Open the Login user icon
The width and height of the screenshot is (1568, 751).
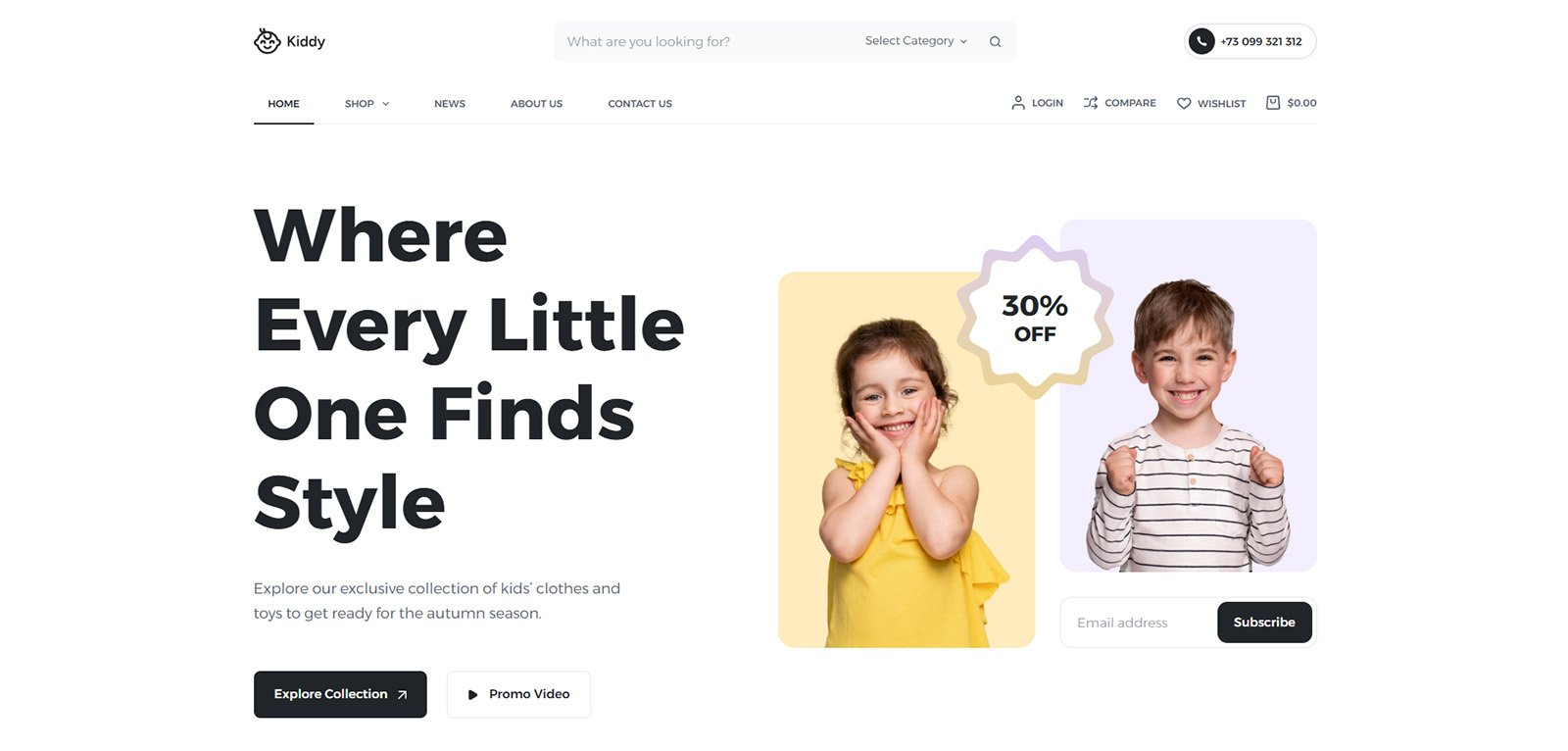pos(1018,103)
